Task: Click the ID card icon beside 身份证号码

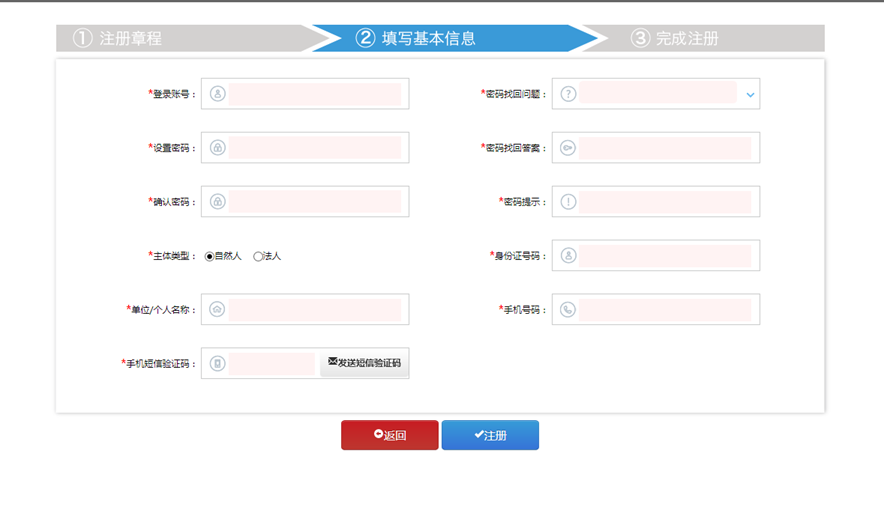Action: [568, 256]
